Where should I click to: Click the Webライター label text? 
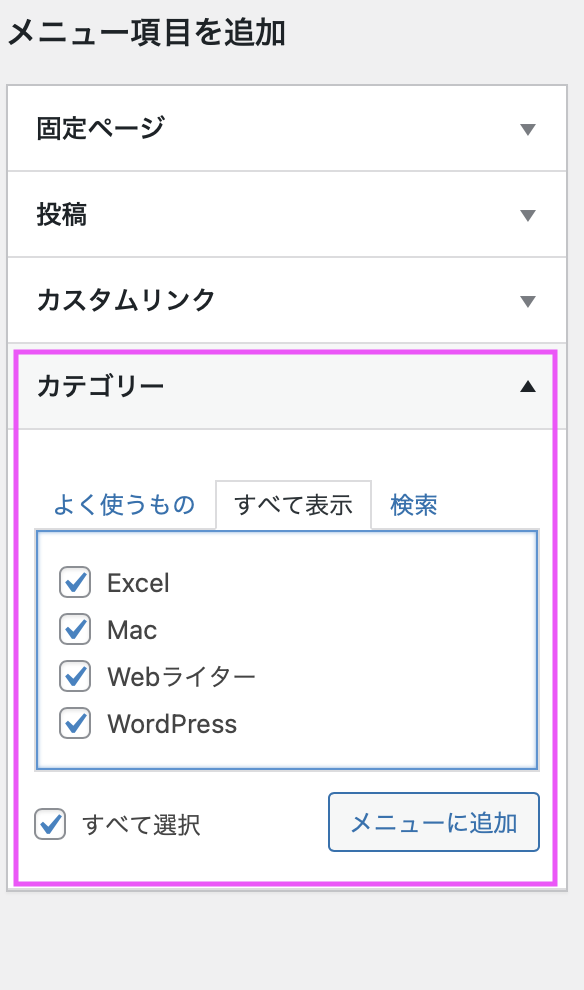click(181, 677)
